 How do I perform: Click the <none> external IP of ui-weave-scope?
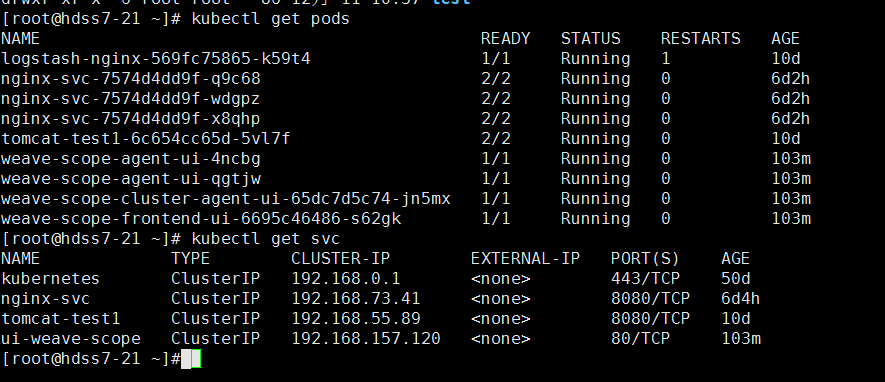501,339
